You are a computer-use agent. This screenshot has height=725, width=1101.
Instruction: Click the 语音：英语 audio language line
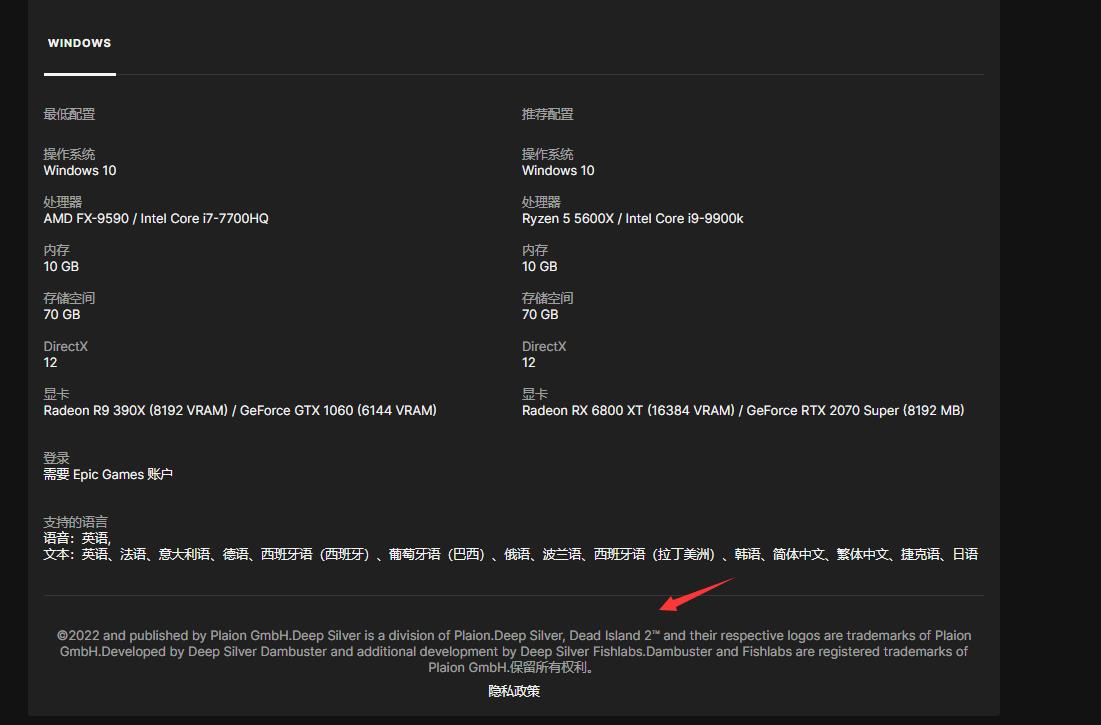pyautogui.click(x=77, y=538)
